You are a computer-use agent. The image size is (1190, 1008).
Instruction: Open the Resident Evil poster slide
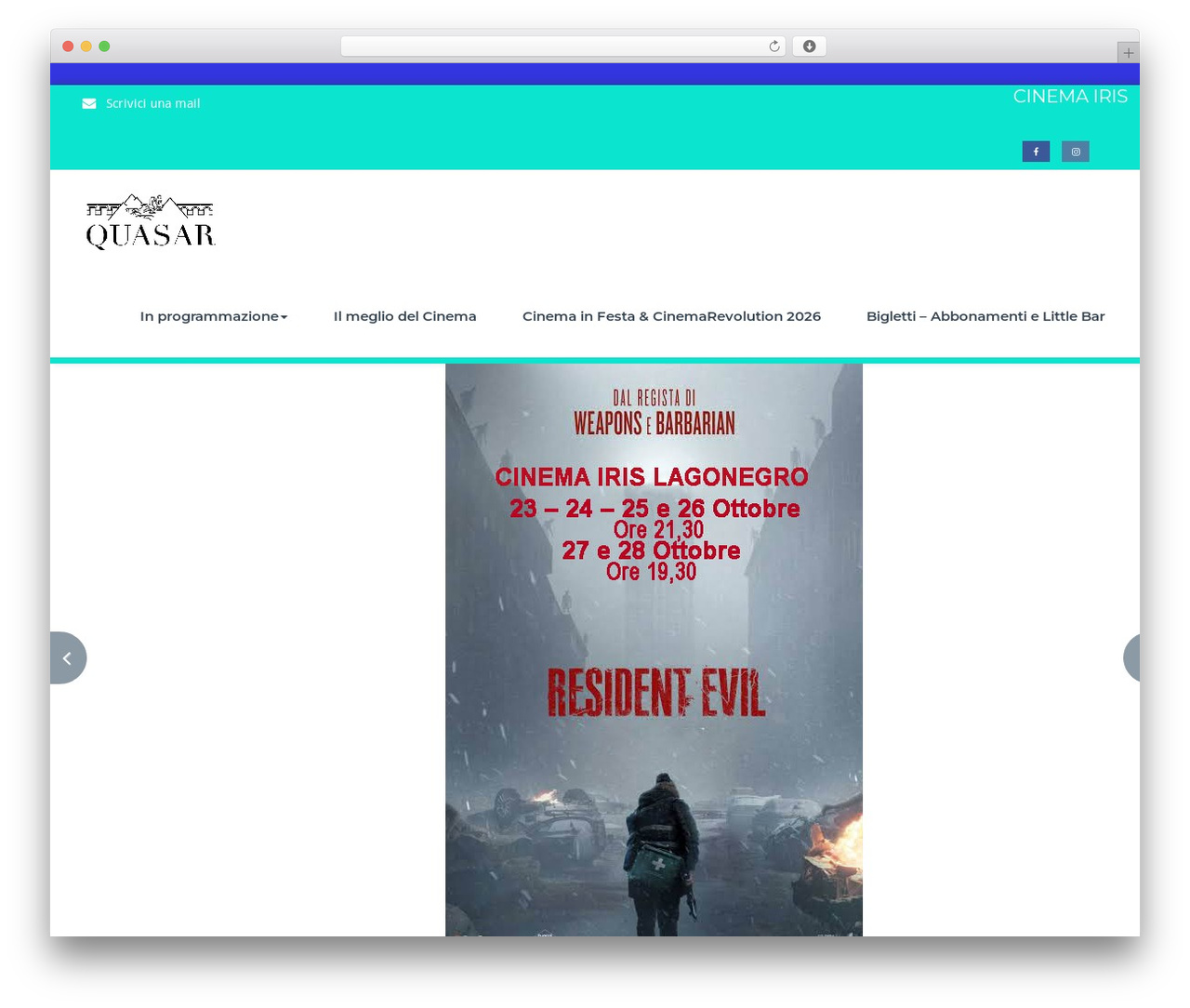[x=654, y=650]
